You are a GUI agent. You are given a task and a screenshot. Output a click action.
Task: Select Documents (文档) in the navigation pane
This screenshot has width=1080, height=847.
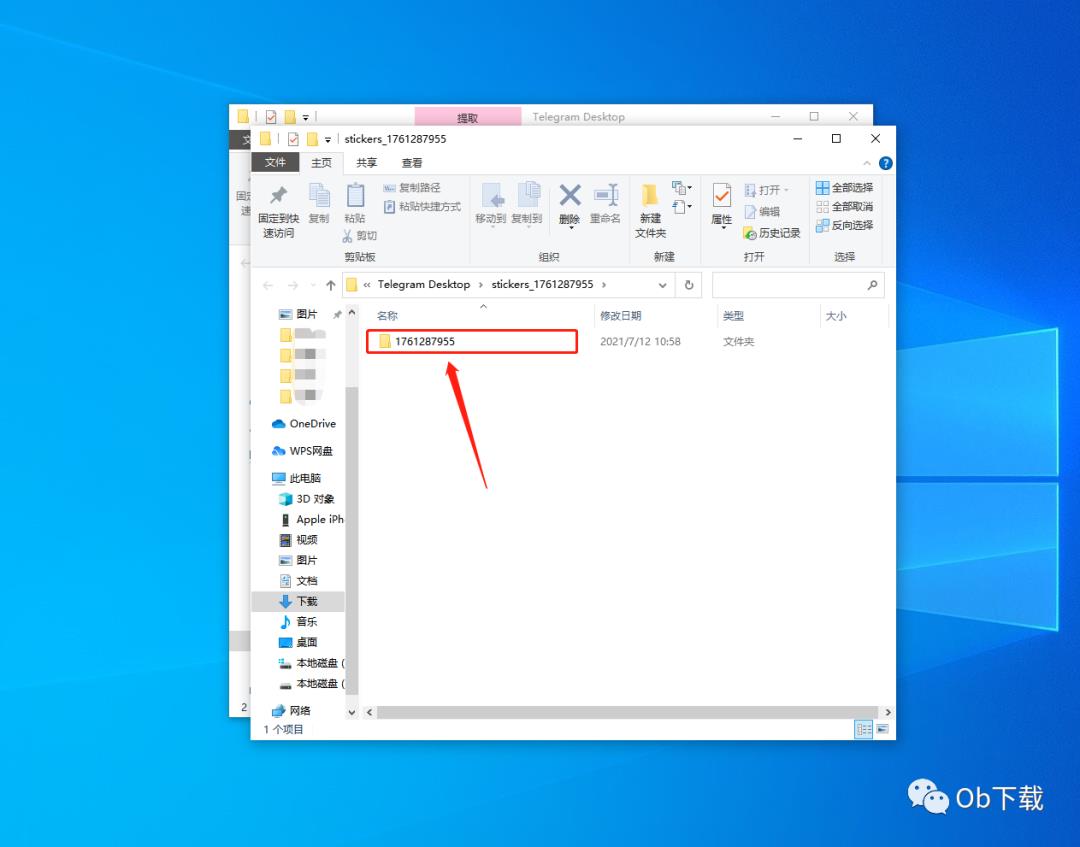tap(299, 581)
